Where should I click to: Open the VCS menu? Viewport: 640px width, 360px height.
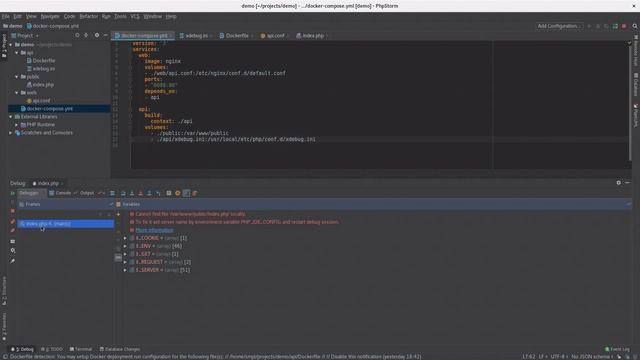click(x=135, y=16)
